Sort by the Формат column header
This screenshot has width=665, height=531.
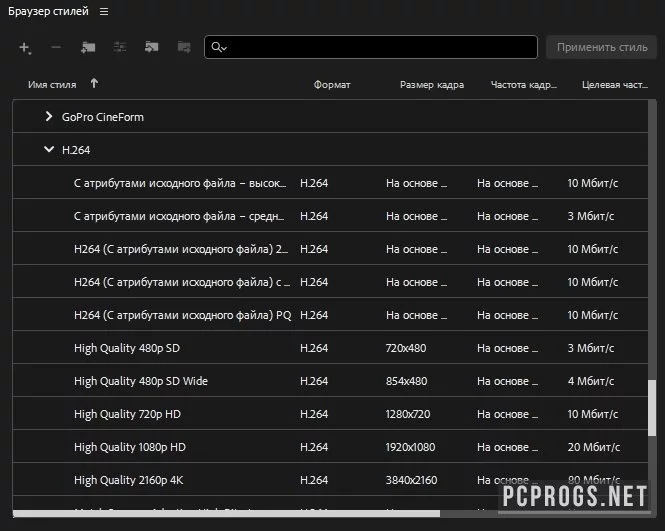click(x=332, y=85)
